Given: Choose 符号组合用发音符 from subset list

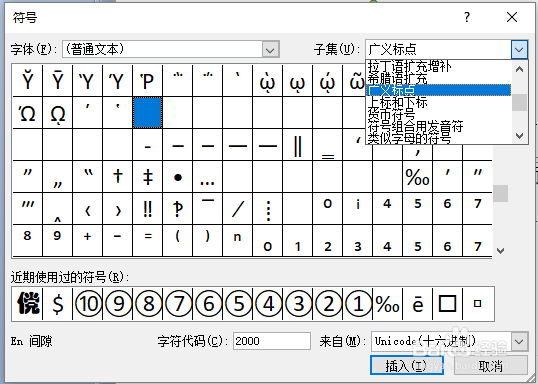Looking at the screenshot, I should [438, 126].
